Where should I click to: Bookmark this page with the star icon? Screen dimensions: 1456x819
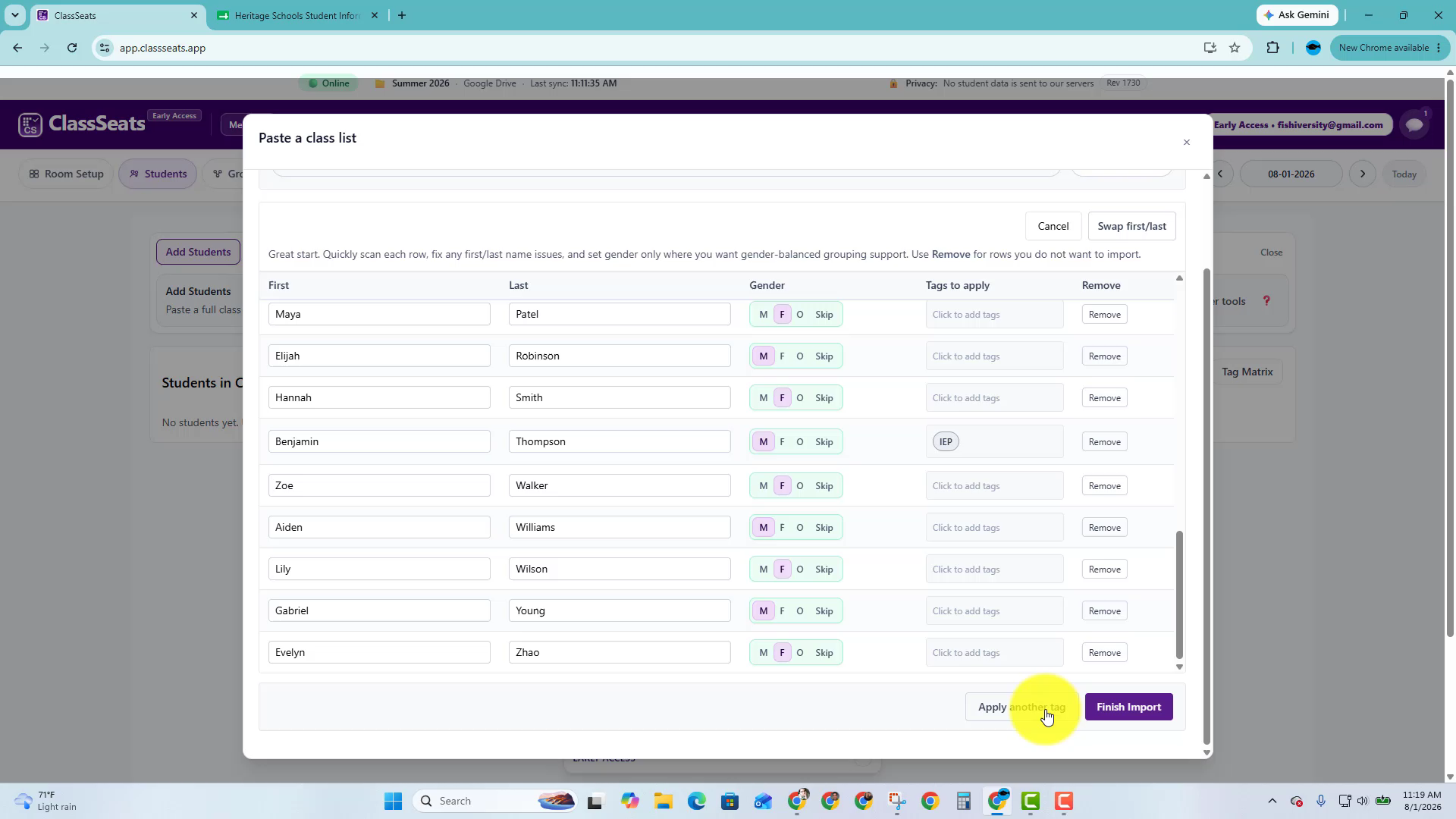[1235, 48]
